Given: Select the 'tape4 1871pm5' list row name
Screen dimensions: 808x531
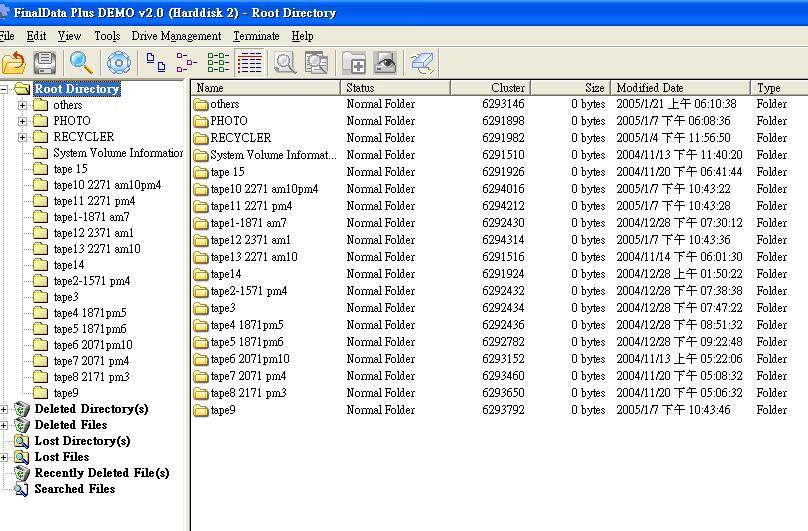Looking at the screenshot, I should pos(247,325).
